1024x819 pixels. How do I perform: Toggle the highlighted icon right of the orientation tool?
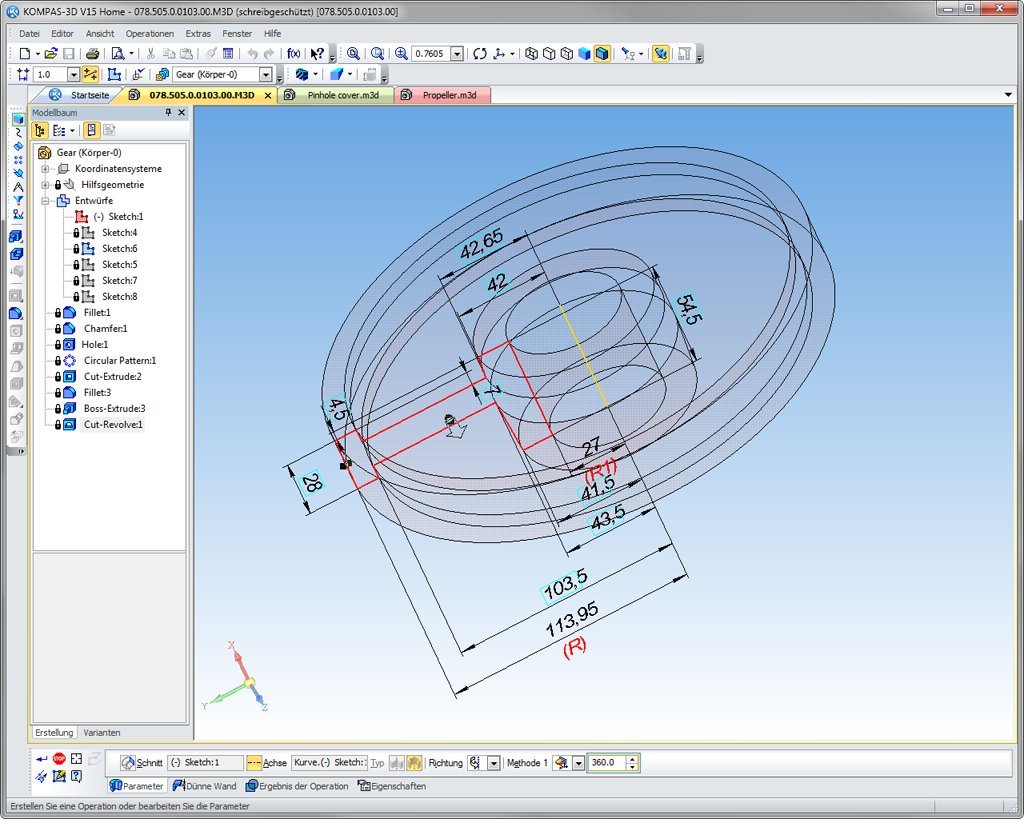[x=660, y=54]
